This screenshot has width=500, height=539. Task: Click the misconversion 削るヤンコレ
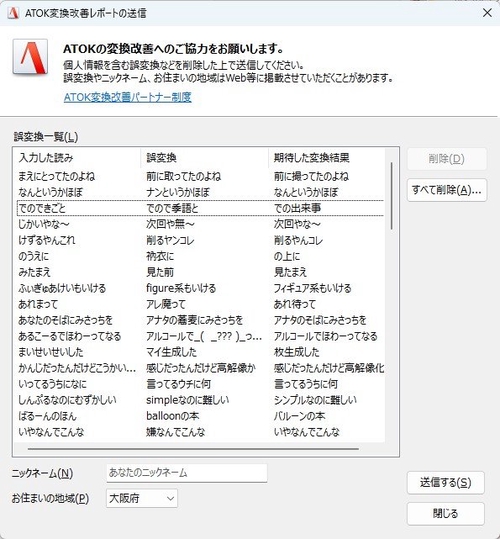tap(170, 240)
